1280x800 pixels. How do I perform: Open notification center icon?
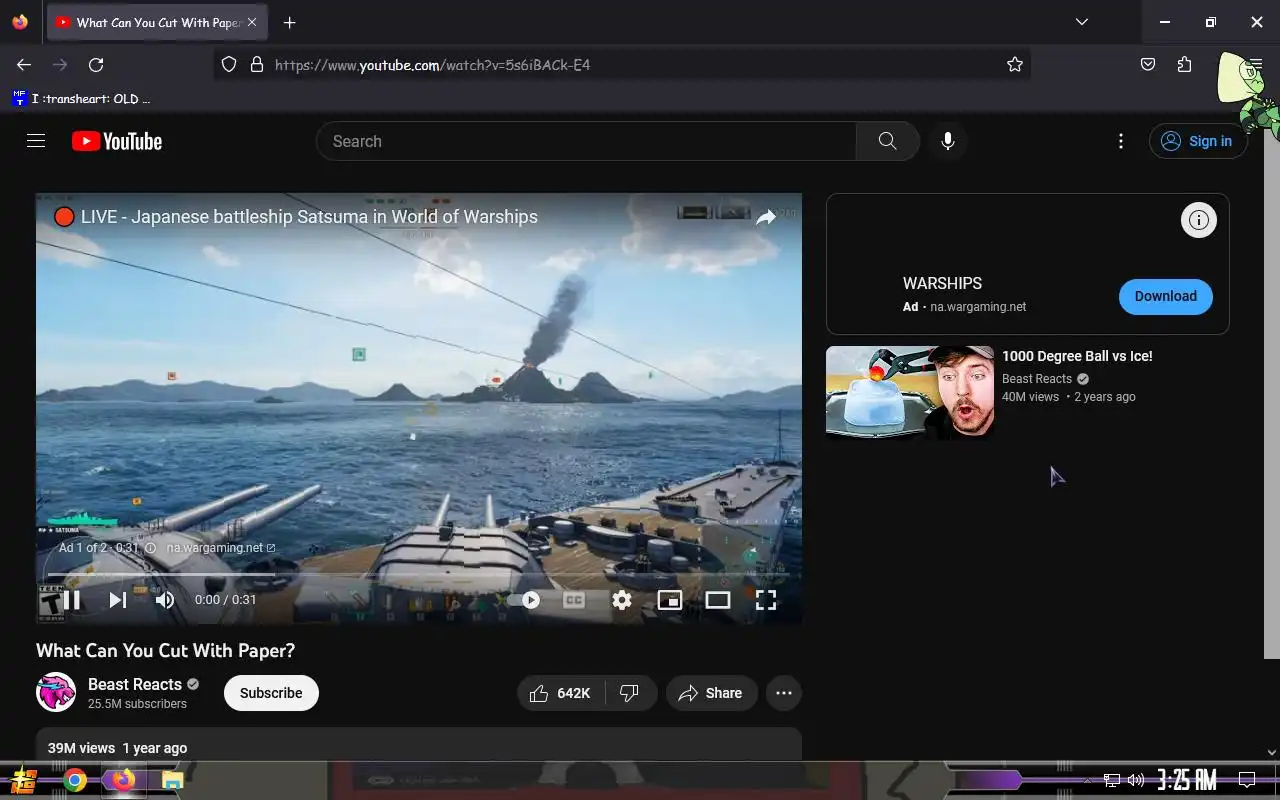[x=1247, y=780]
